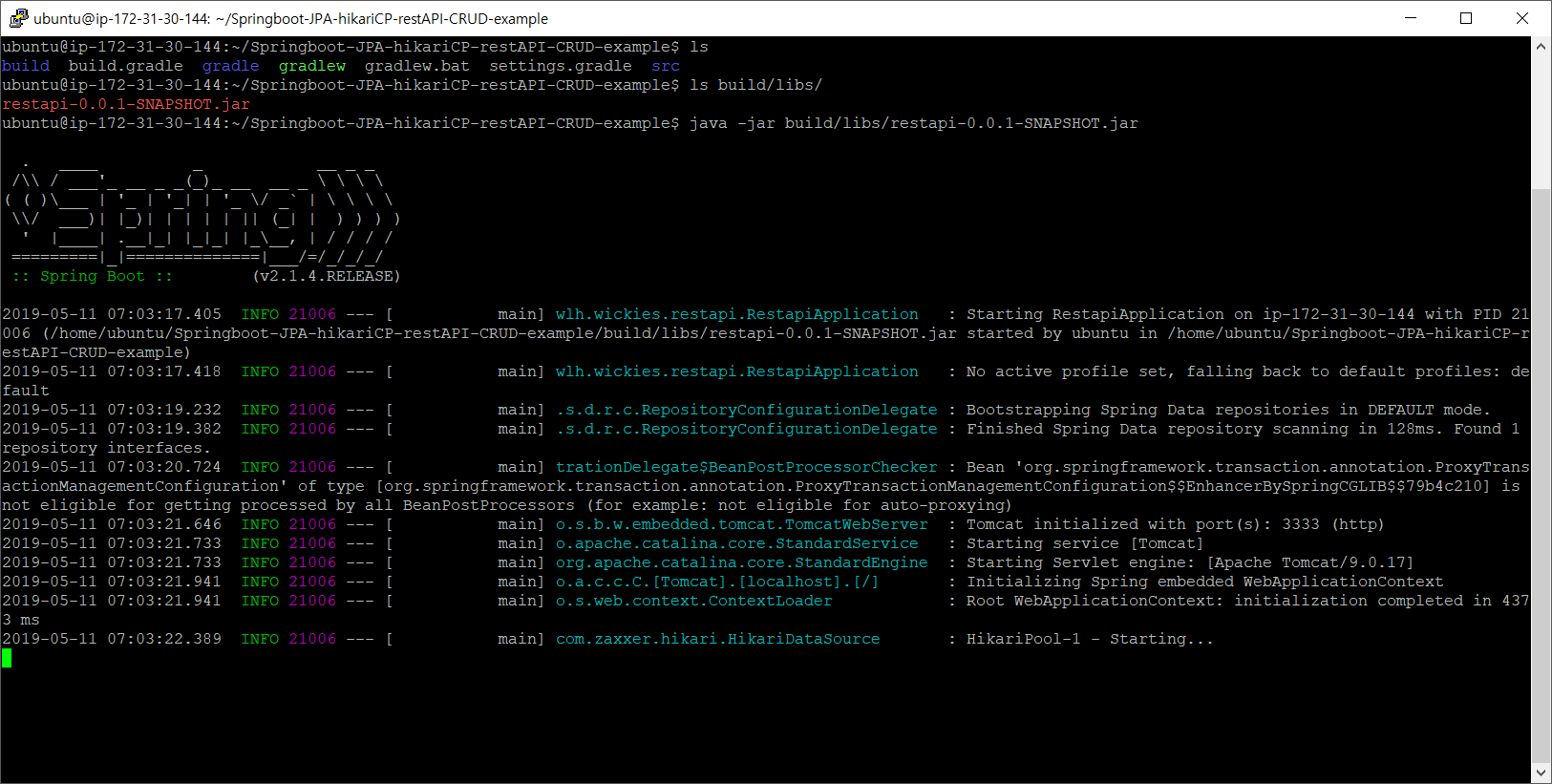Click 'HikariPool-1 - Starting...' log message

1091,639
